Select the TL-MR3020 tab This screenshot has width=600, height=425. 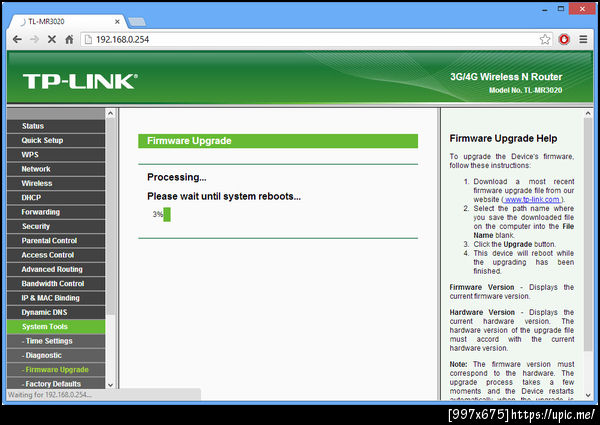click(x=65, y=22)
